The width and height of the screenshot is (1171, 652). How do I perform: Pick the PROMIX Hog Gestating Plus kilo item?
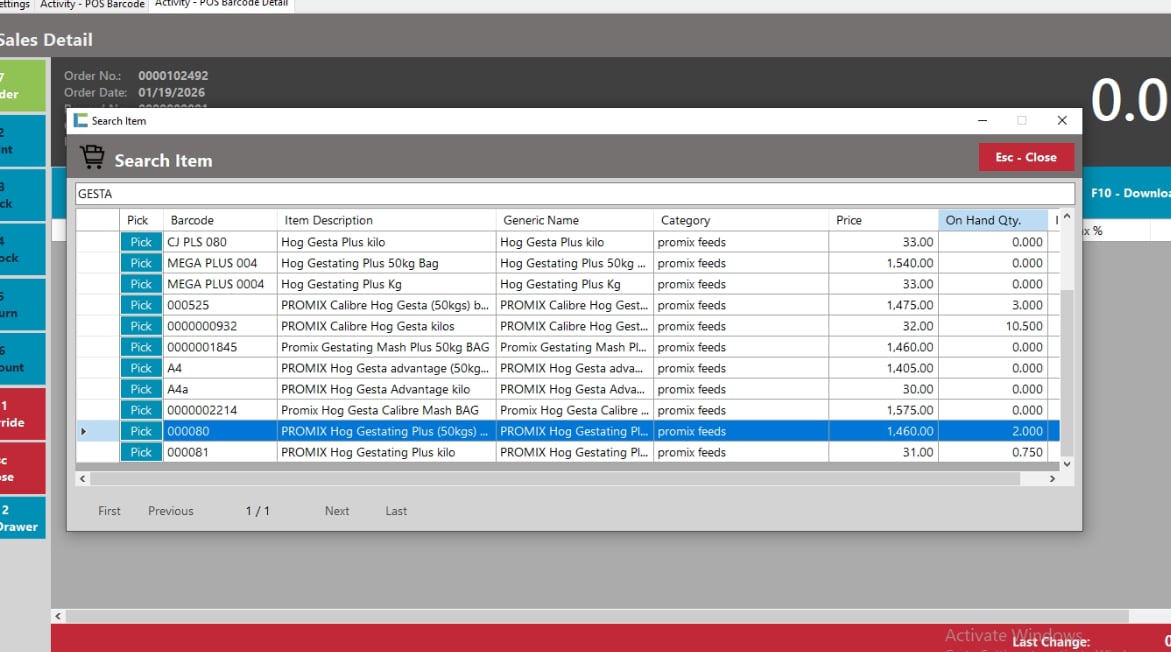click(x=141, y=453)
